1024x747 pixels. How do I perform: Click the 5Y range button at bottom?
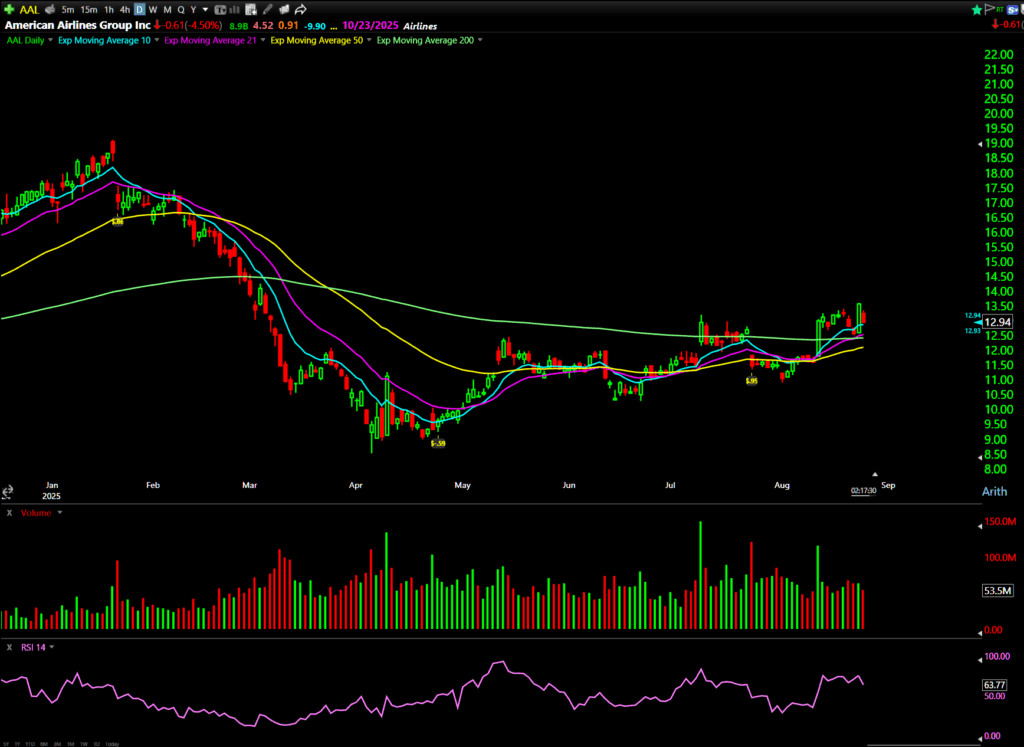click(6, 744)
